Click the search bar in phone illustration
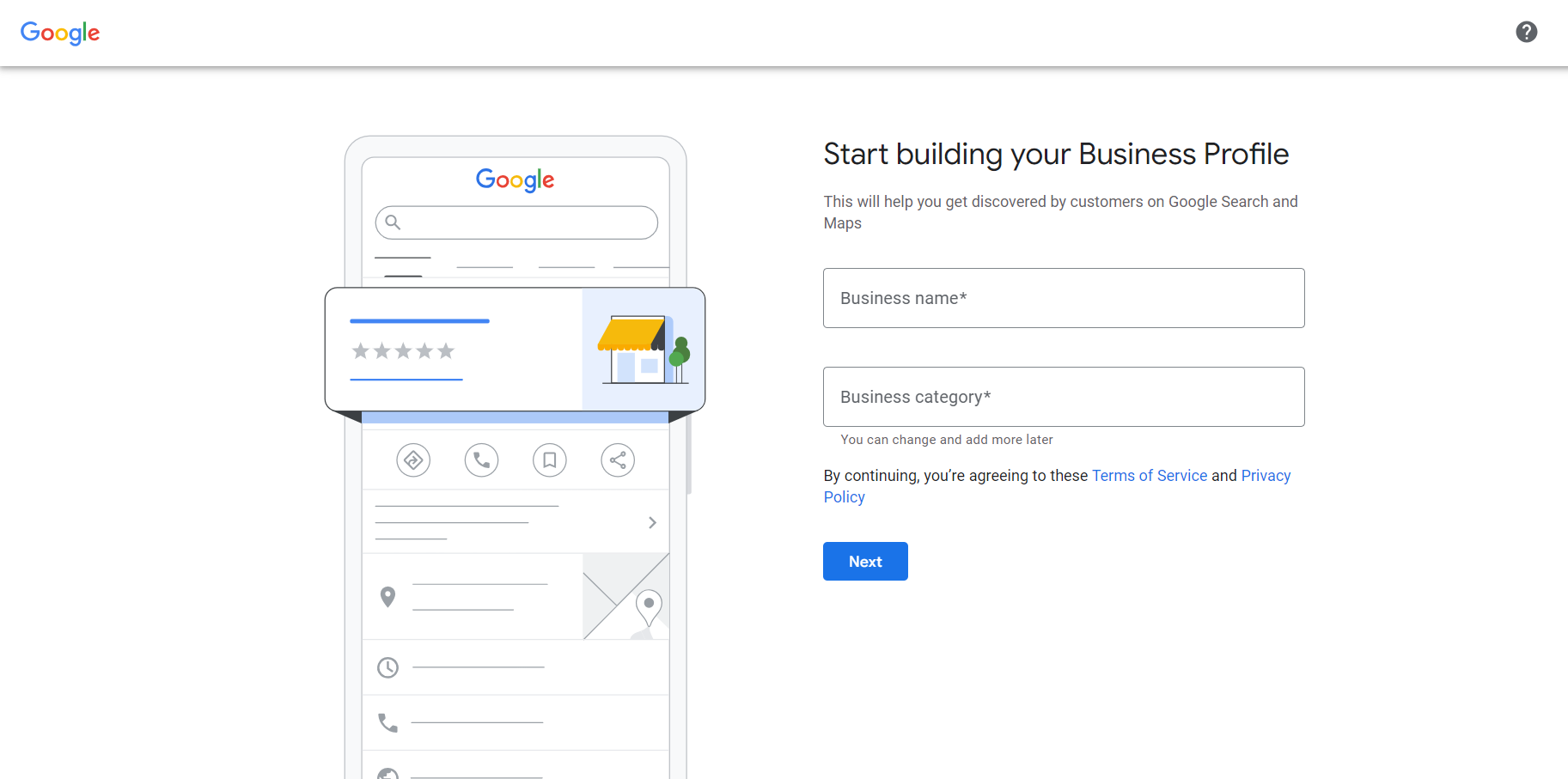Screen dimensions: 1568x779 click(x=516, y=222)
